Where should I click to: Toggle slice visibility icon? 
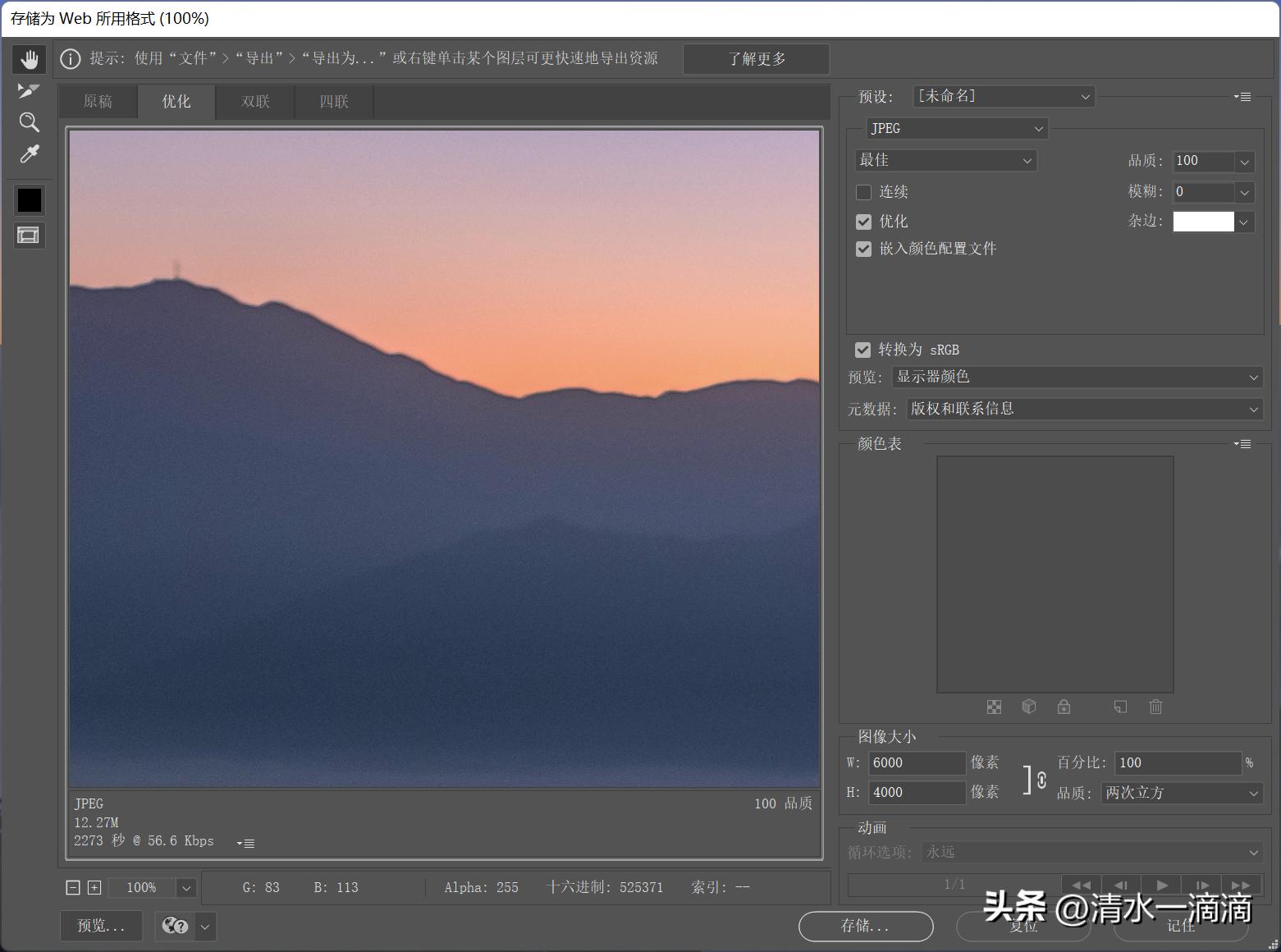29,236
